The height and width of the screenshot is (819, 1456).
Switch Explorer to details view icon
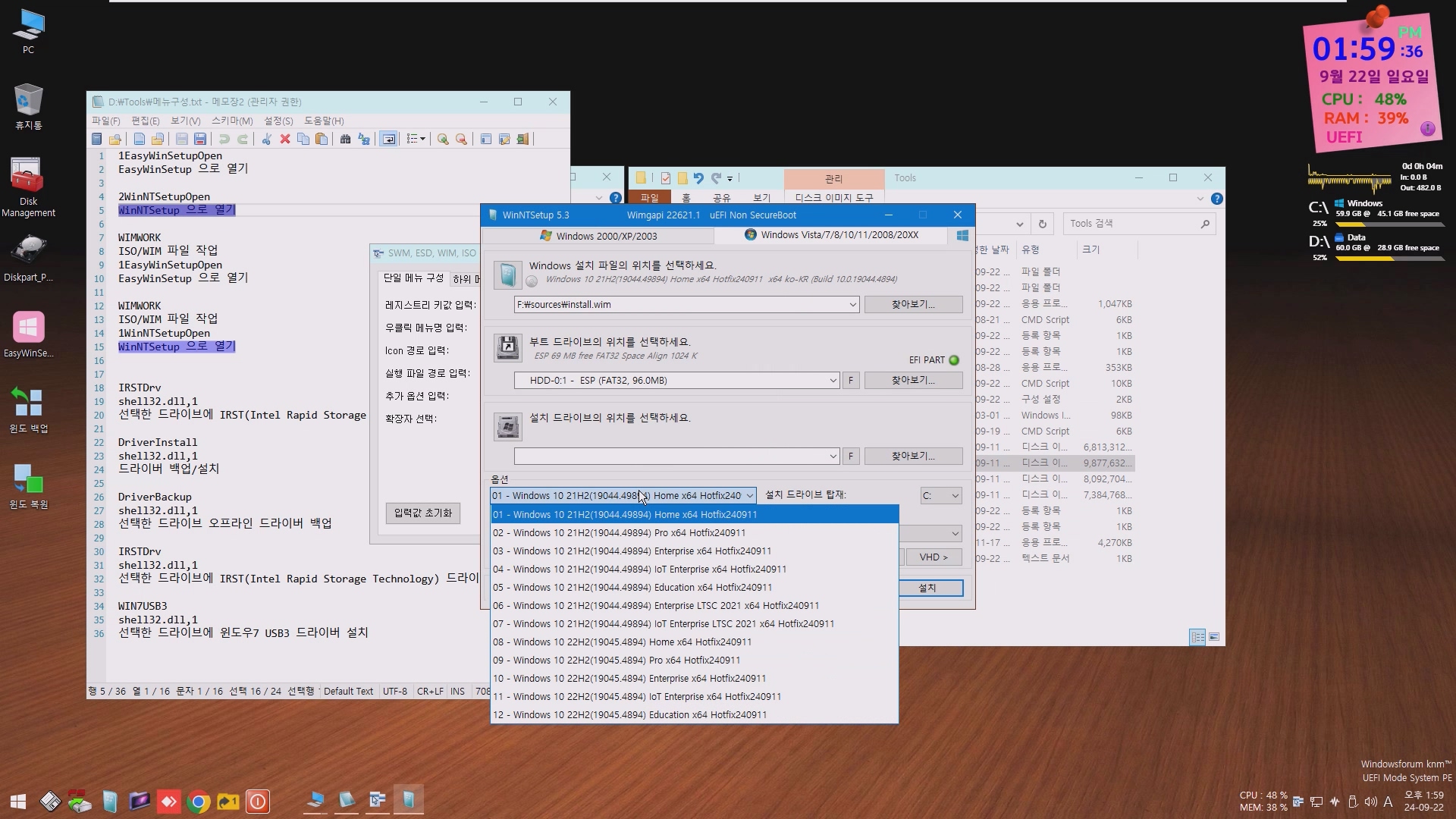pos(1197,637)
